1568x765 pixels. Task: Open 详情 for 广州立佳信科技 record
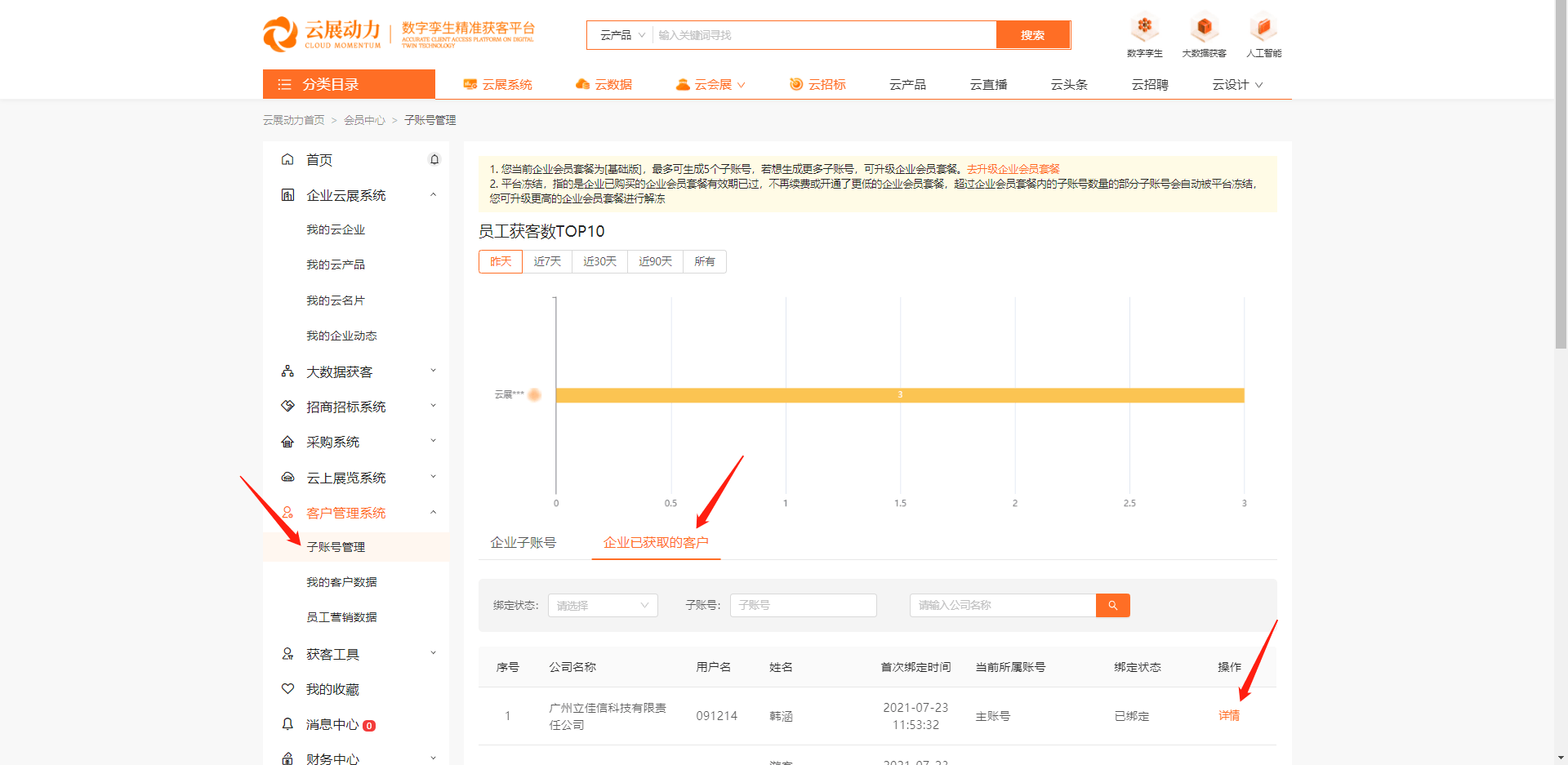pyautogui.click(x=1229, y=715)
